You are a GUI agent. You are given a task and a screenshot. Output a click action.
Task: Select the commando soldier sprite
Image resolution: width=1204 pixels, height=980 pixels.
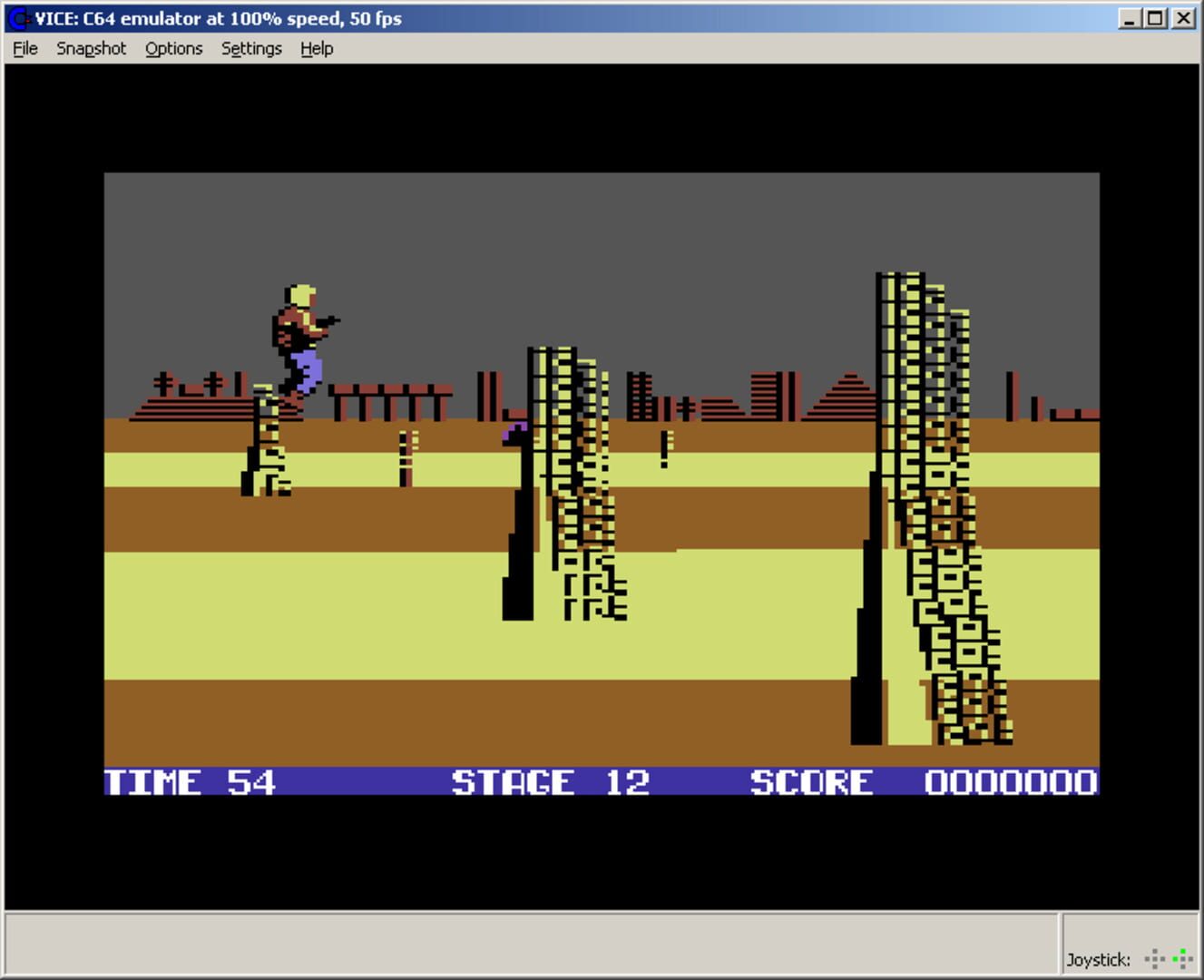[303, 340]
